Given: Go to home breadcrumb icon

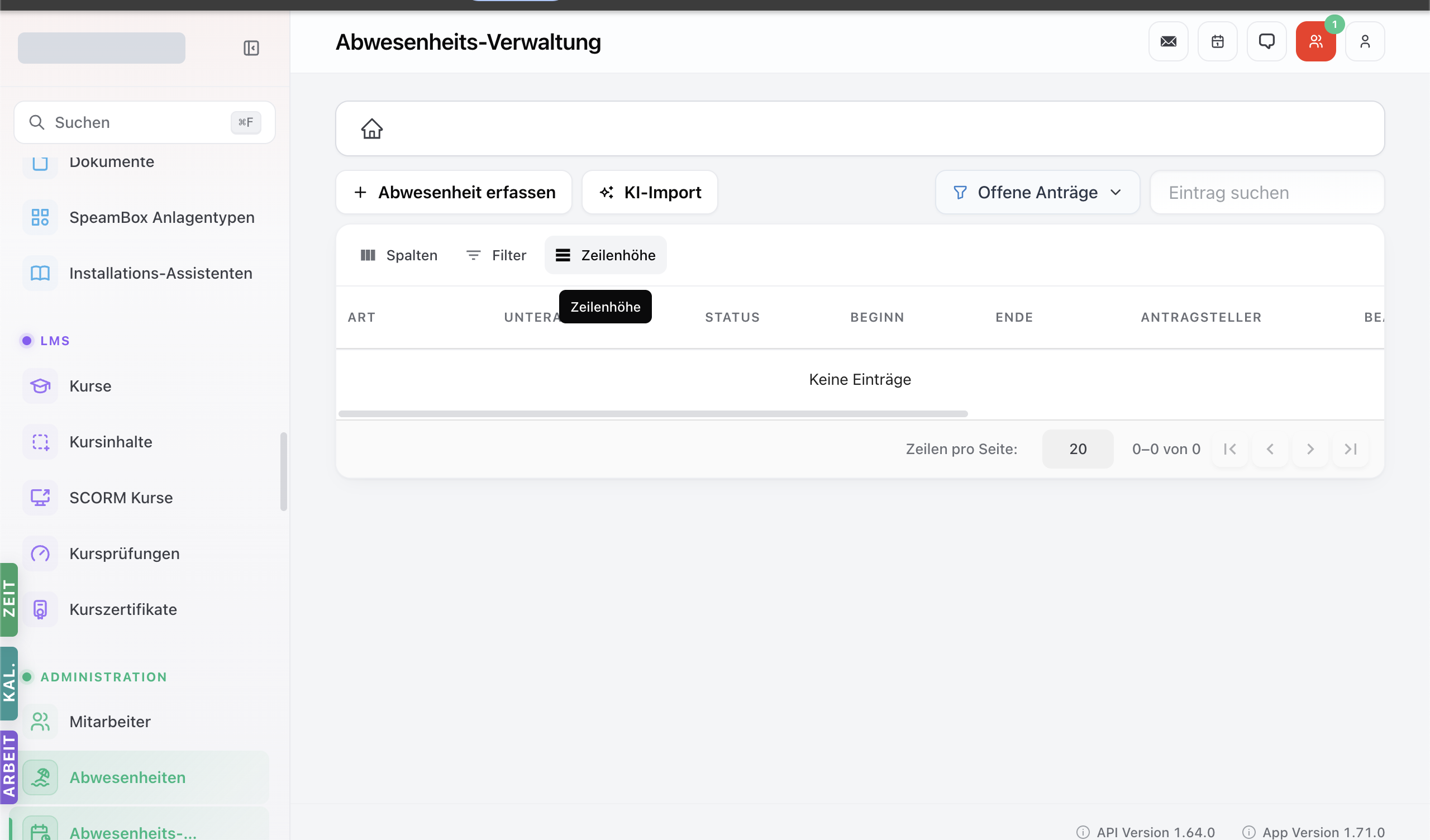Looking at the screenshot, I should coord(372,128).
